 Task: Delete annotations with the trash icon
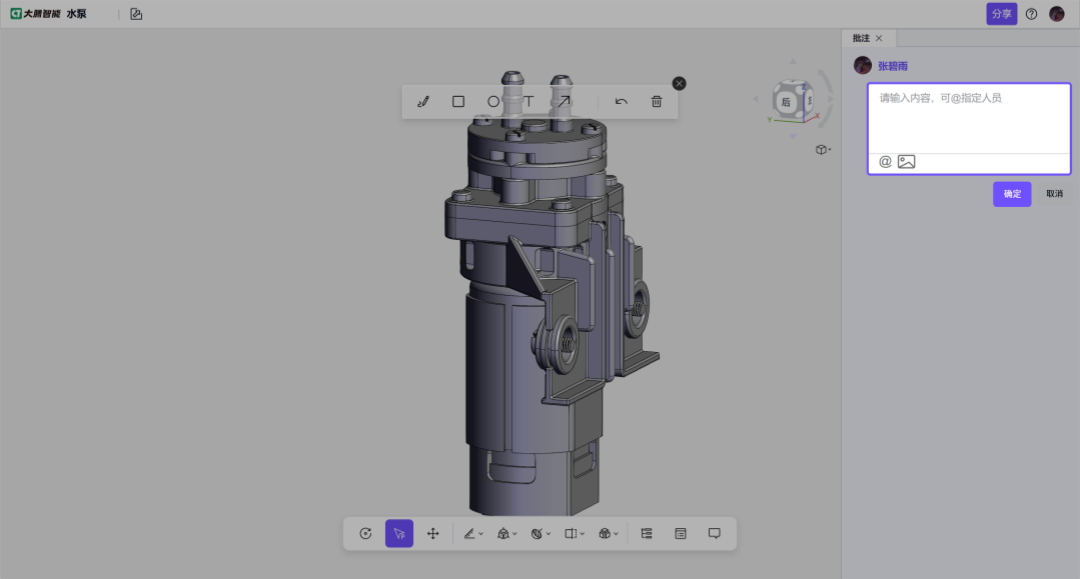[655, 101]
